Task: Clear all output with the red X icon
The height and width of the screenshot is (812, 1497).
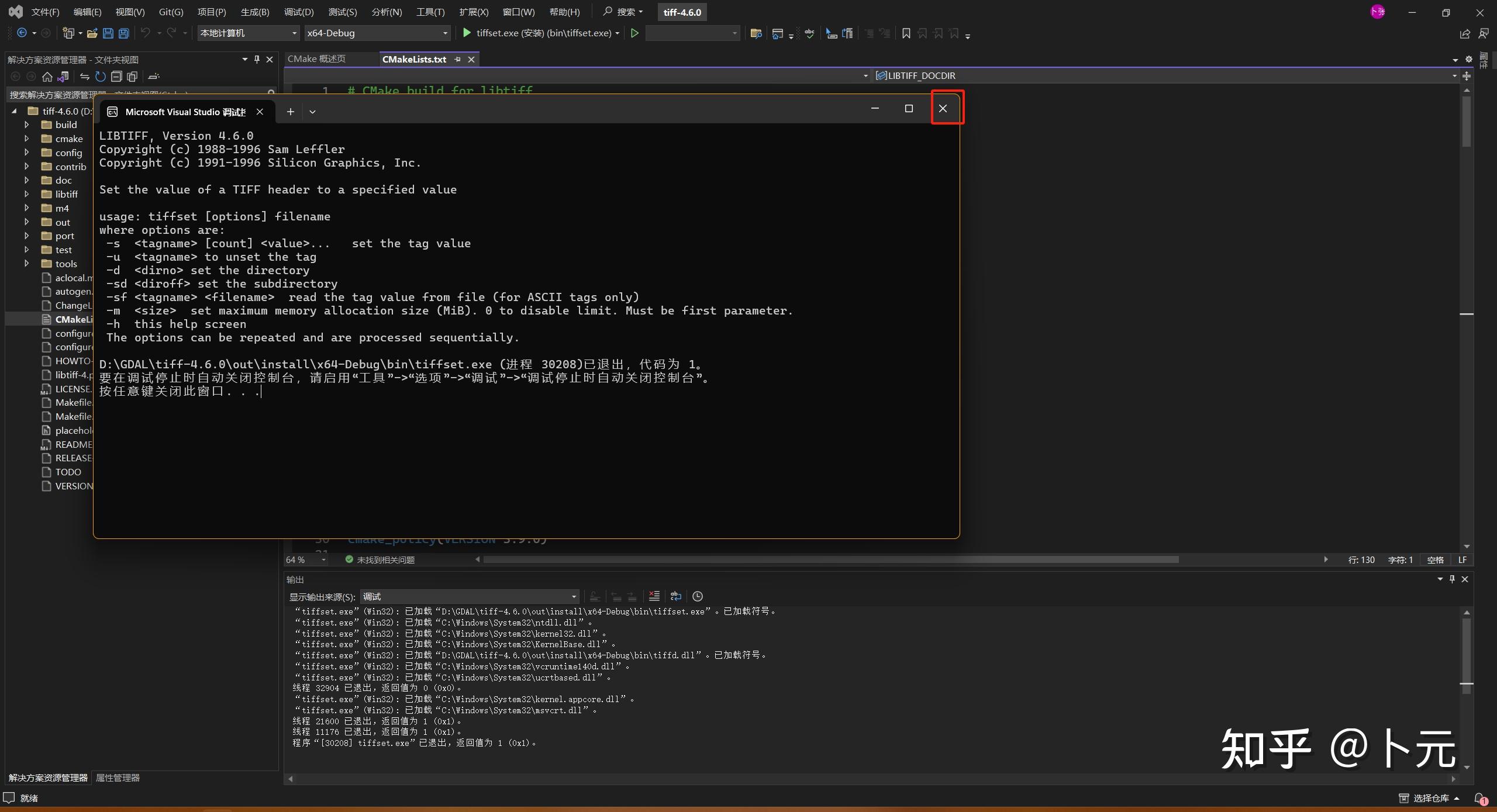Action: (654, 596)
